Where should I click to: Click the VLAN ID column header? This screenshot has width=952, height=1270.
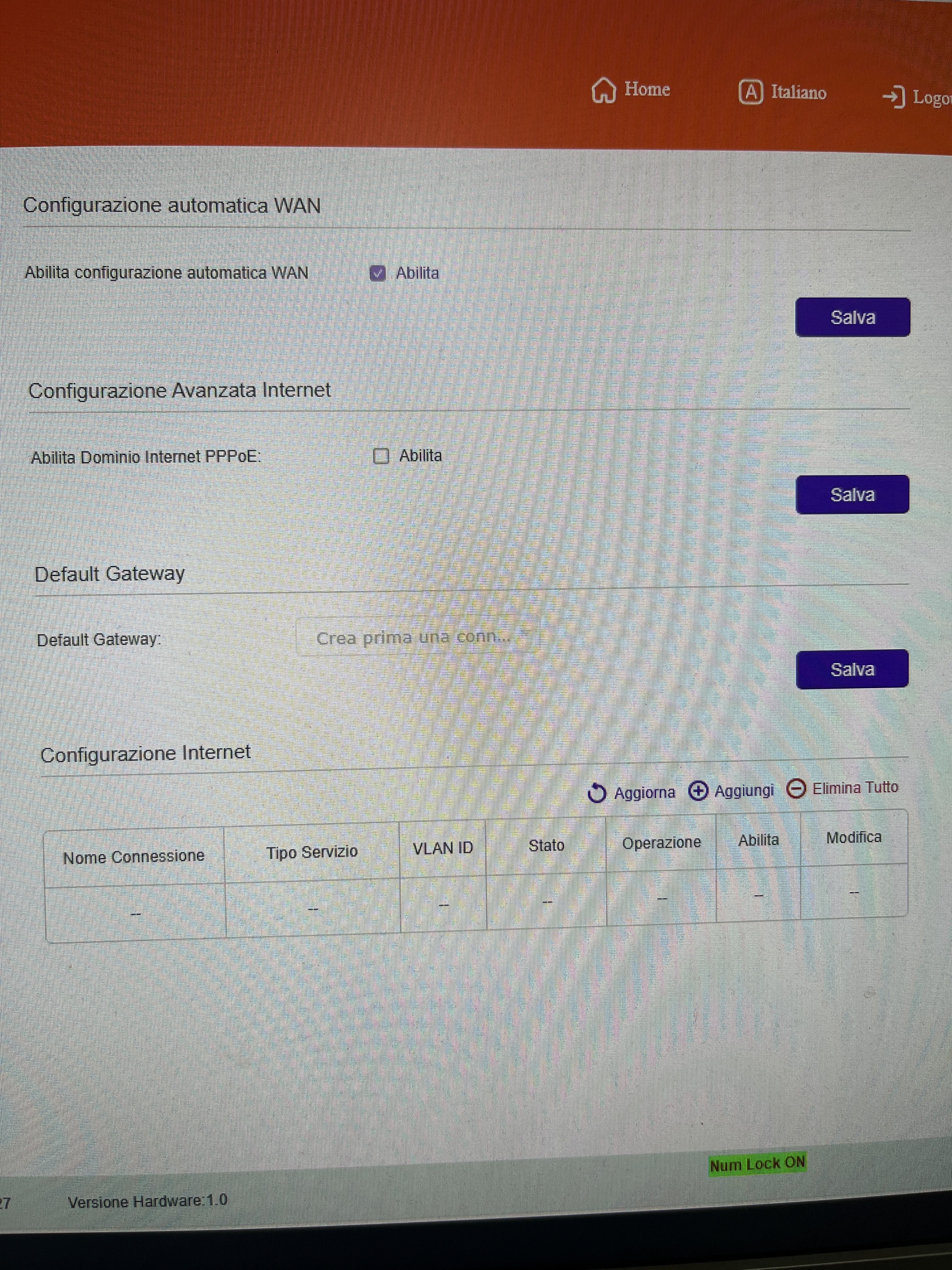coord(443,848)
